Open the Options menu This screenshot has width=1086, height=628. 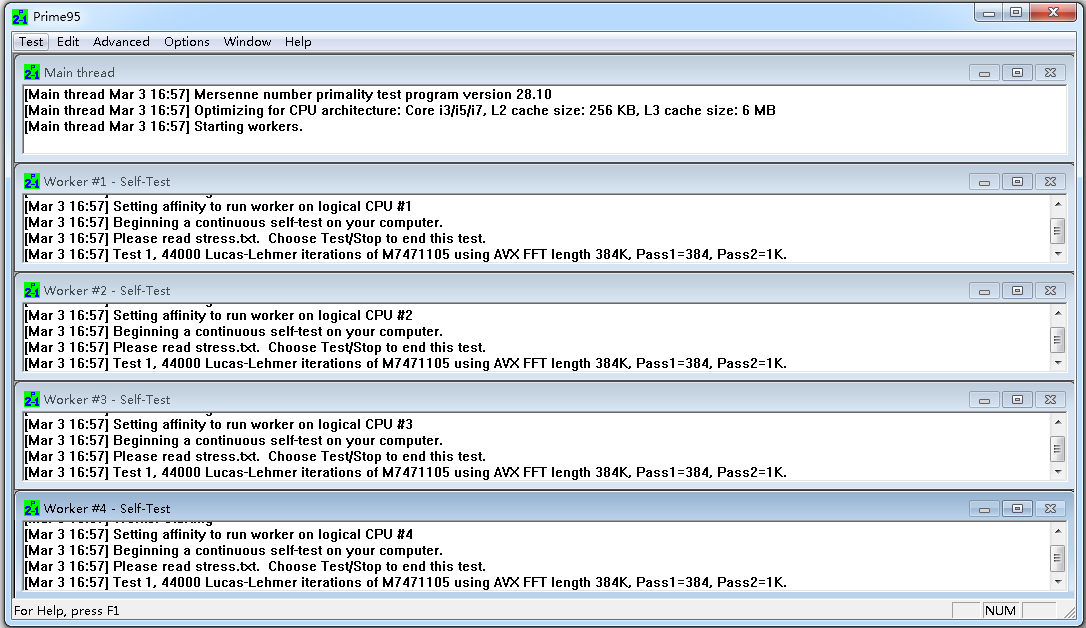tap(186, 42)
